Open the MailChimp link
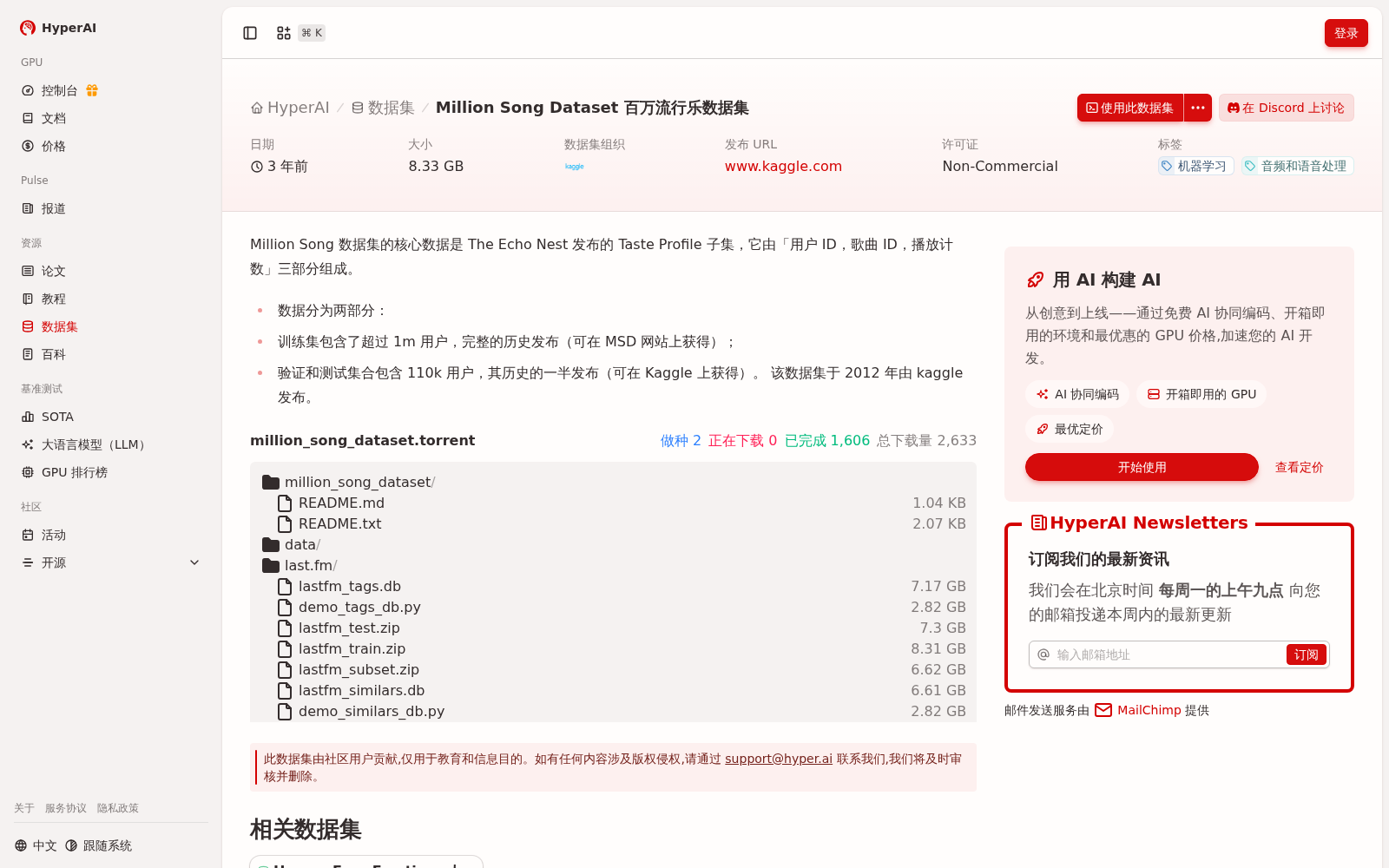Image resolution: width=1389 pixels, height=868 pixels. (1138, 710)
